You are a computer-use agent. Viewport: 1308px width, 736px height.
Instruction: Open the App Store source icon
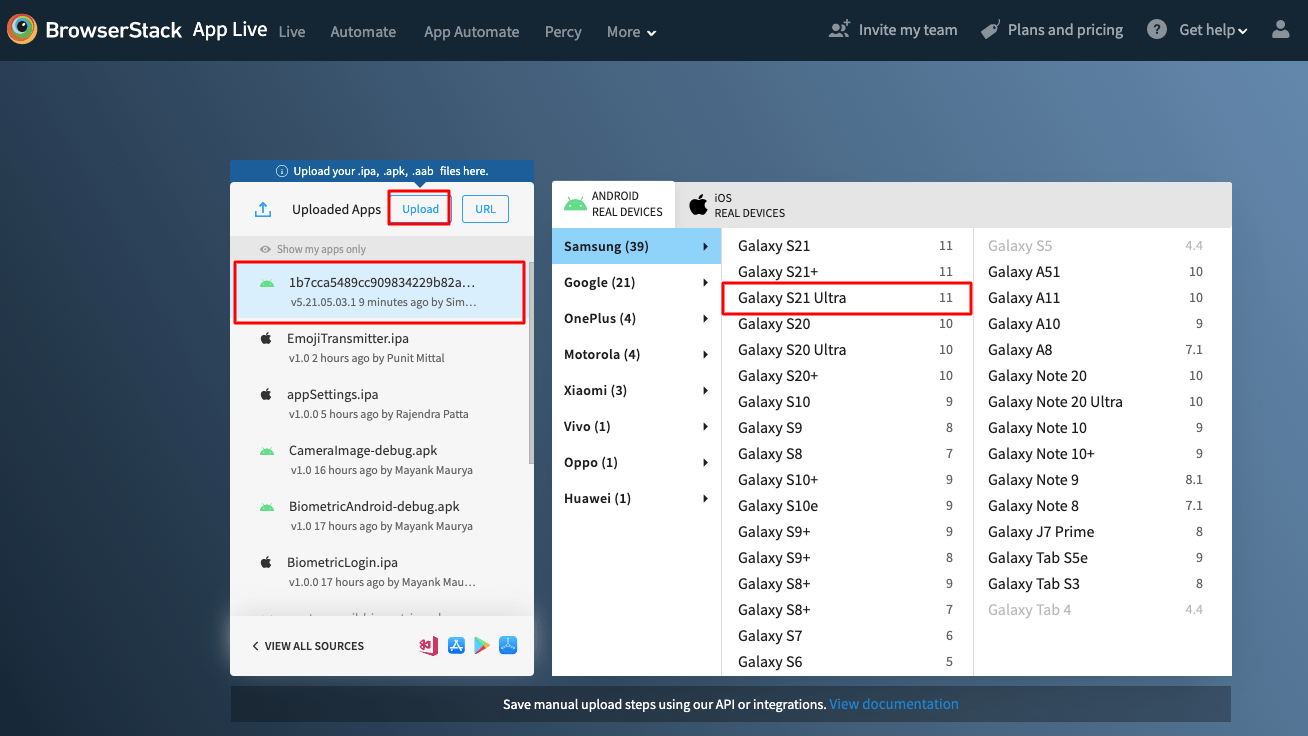tap(456, 645)
